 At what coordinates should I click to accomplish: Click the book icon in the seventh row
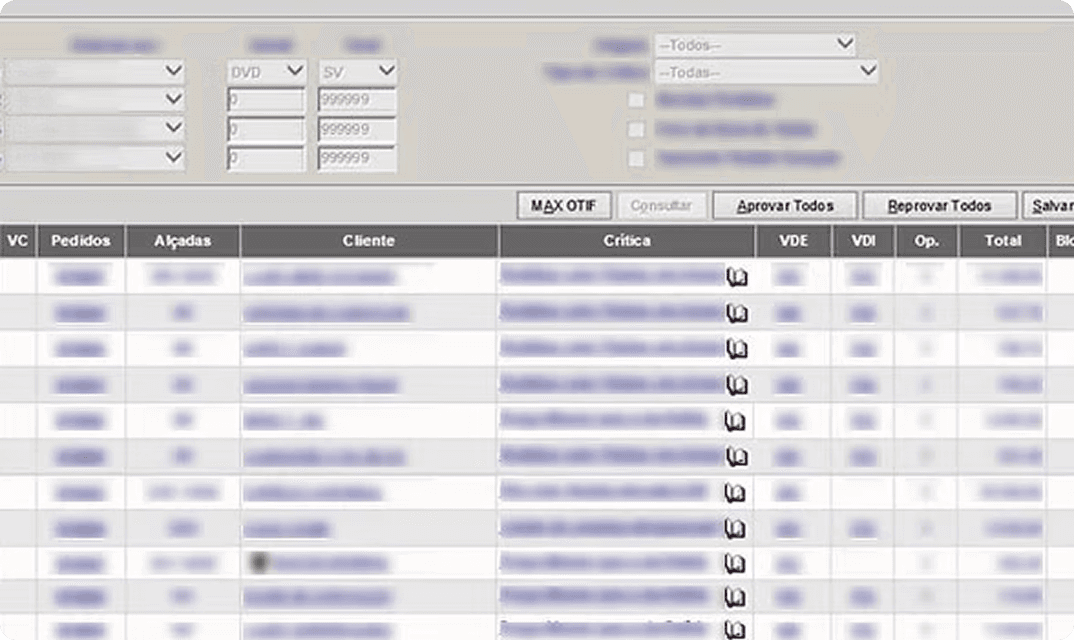click(x=736, y=493)
